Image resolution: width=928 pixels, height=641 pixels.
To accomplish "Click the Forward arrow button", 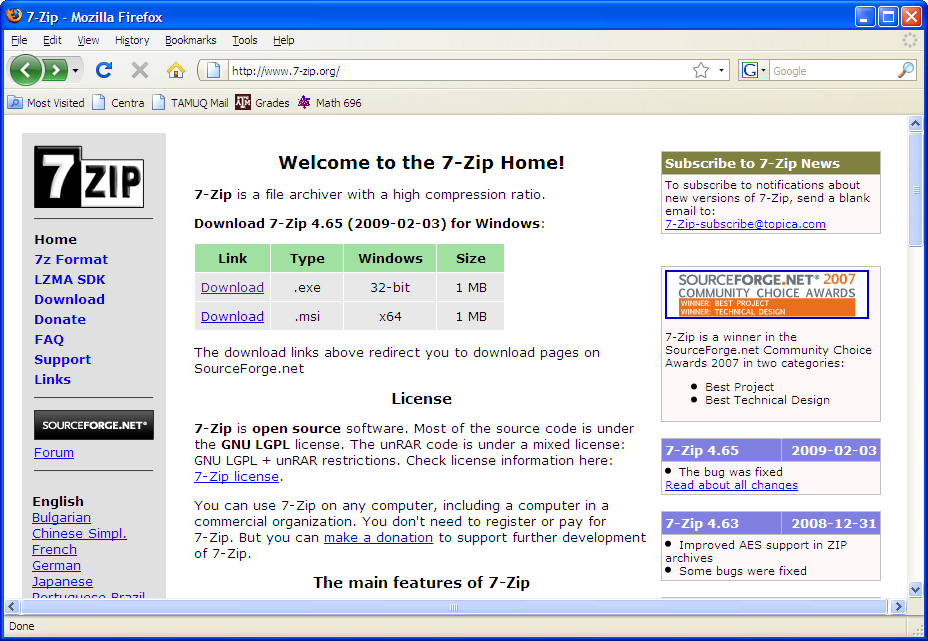I will tap(56, 70).
